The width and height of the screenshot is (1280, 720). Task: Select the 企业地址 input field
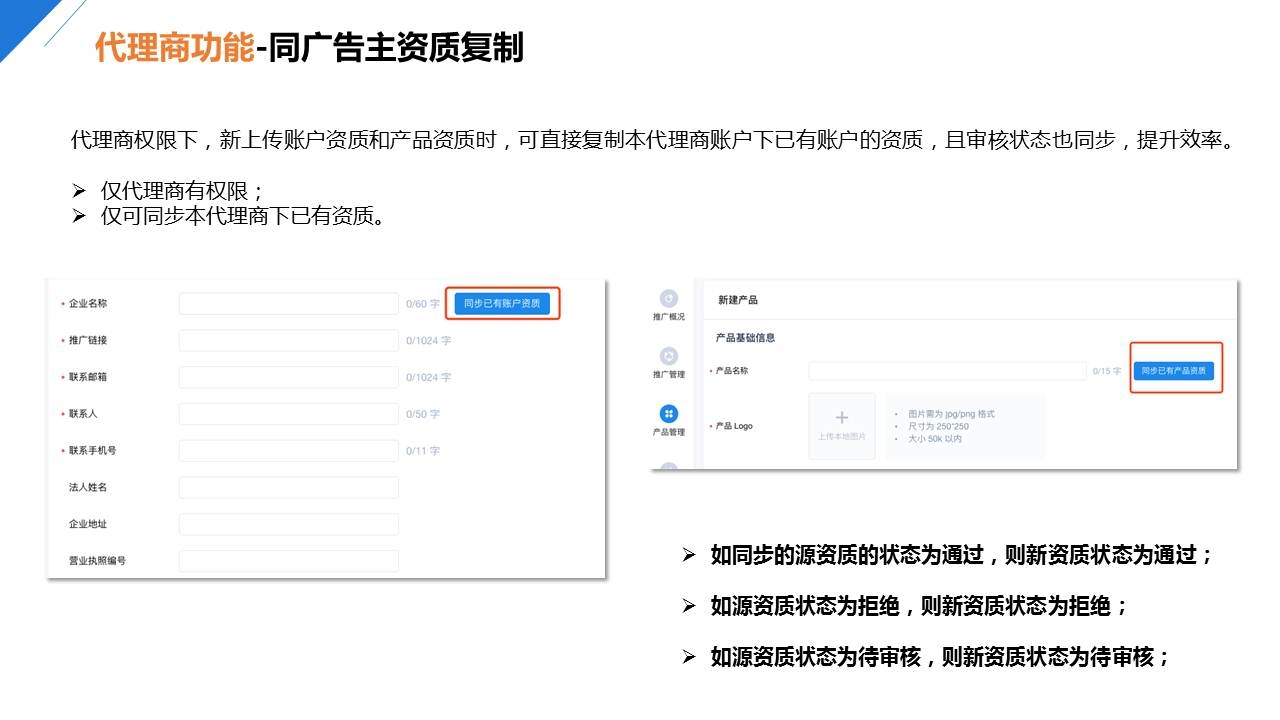pos(289,524)
